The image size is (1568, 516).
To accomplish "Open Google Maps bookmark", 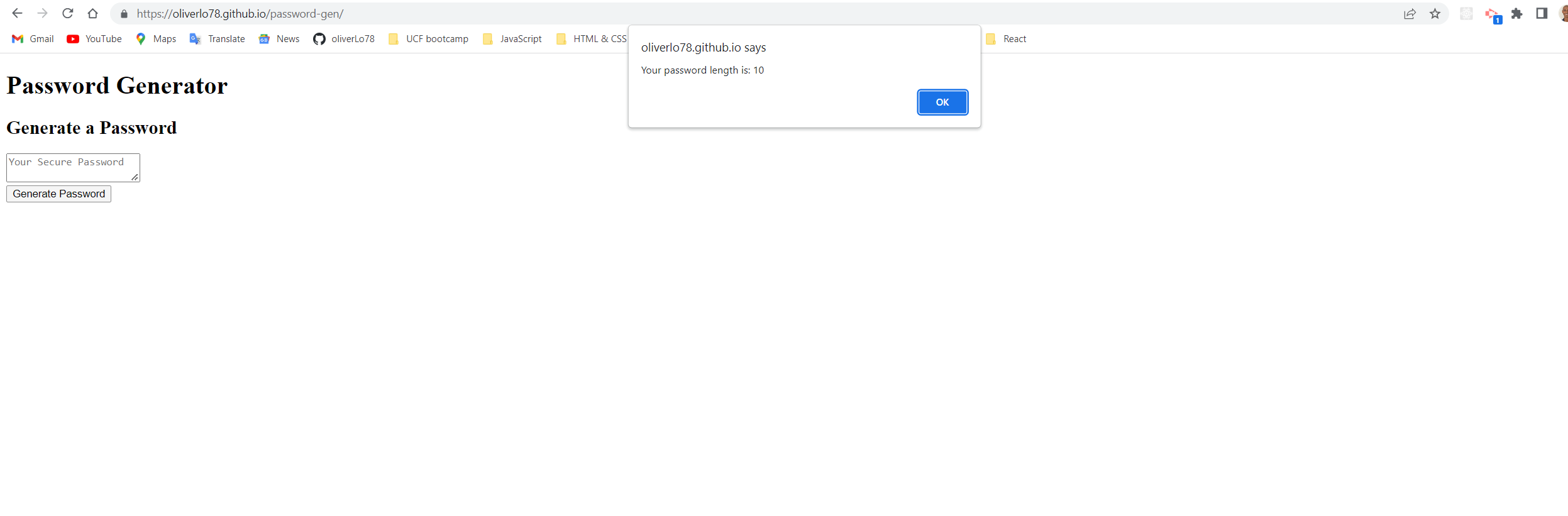I will click(155, 38).
